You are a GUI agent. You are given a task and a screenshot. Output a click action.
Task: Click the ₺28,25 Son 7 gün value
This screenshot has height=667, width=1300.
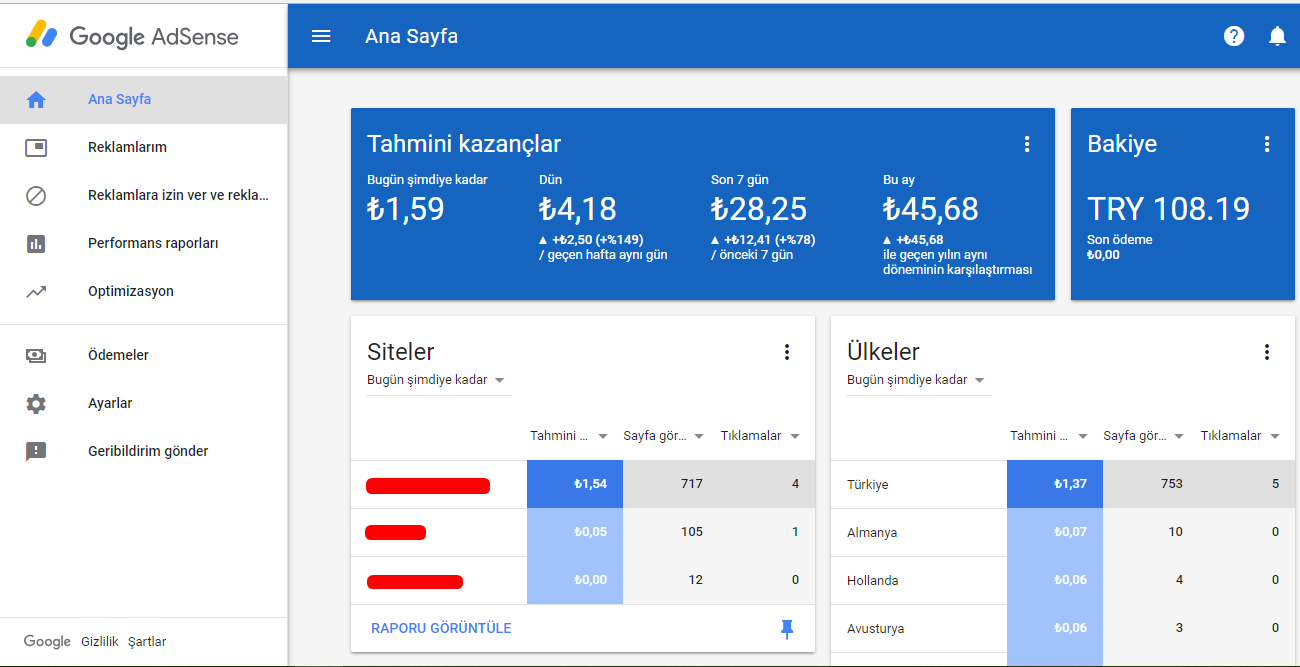759,209
